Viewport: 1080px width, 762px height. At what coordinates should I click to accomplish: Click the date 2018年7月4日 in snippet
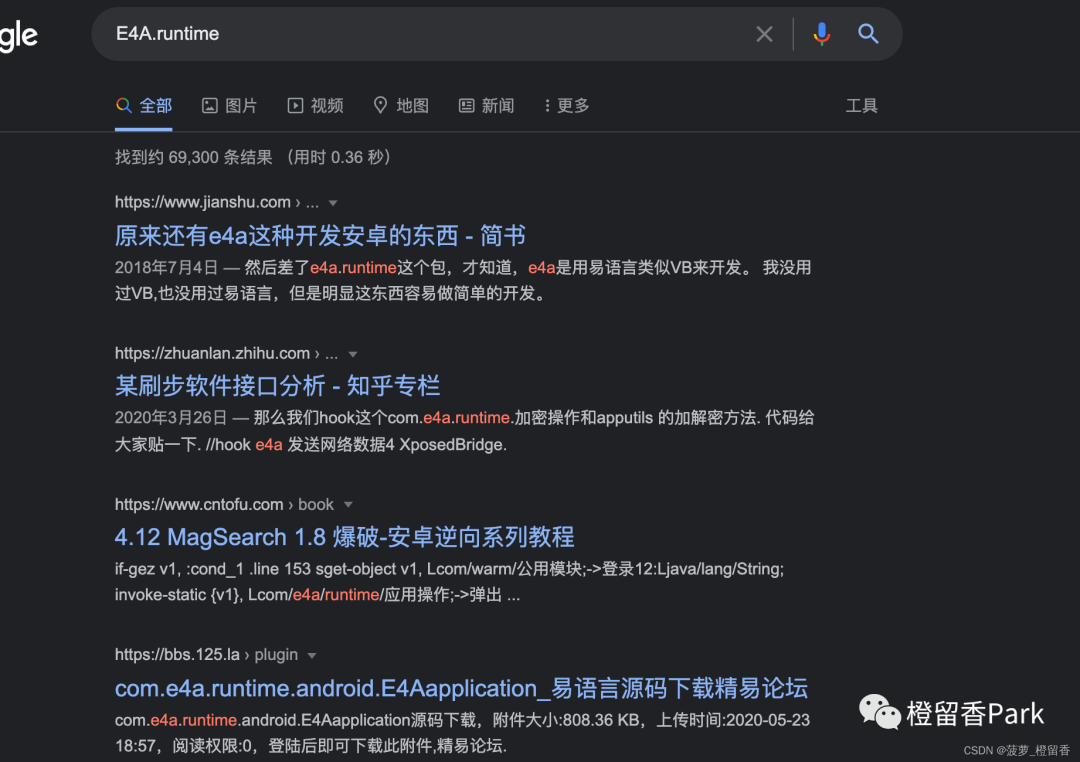(x=166, y=267)
